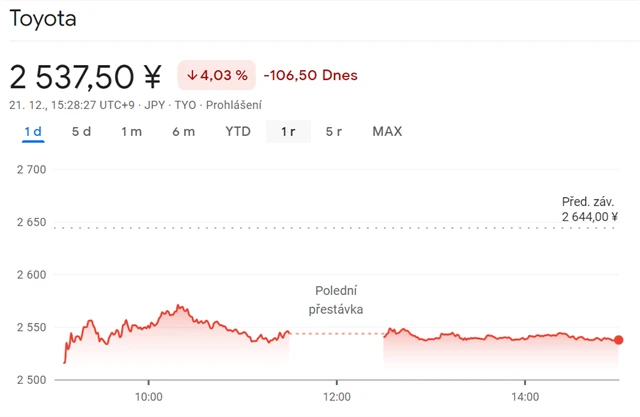This screenshot has width=640, height=417.
Task: Choose the 5 r range tab
Action: [x=334, y=131]
